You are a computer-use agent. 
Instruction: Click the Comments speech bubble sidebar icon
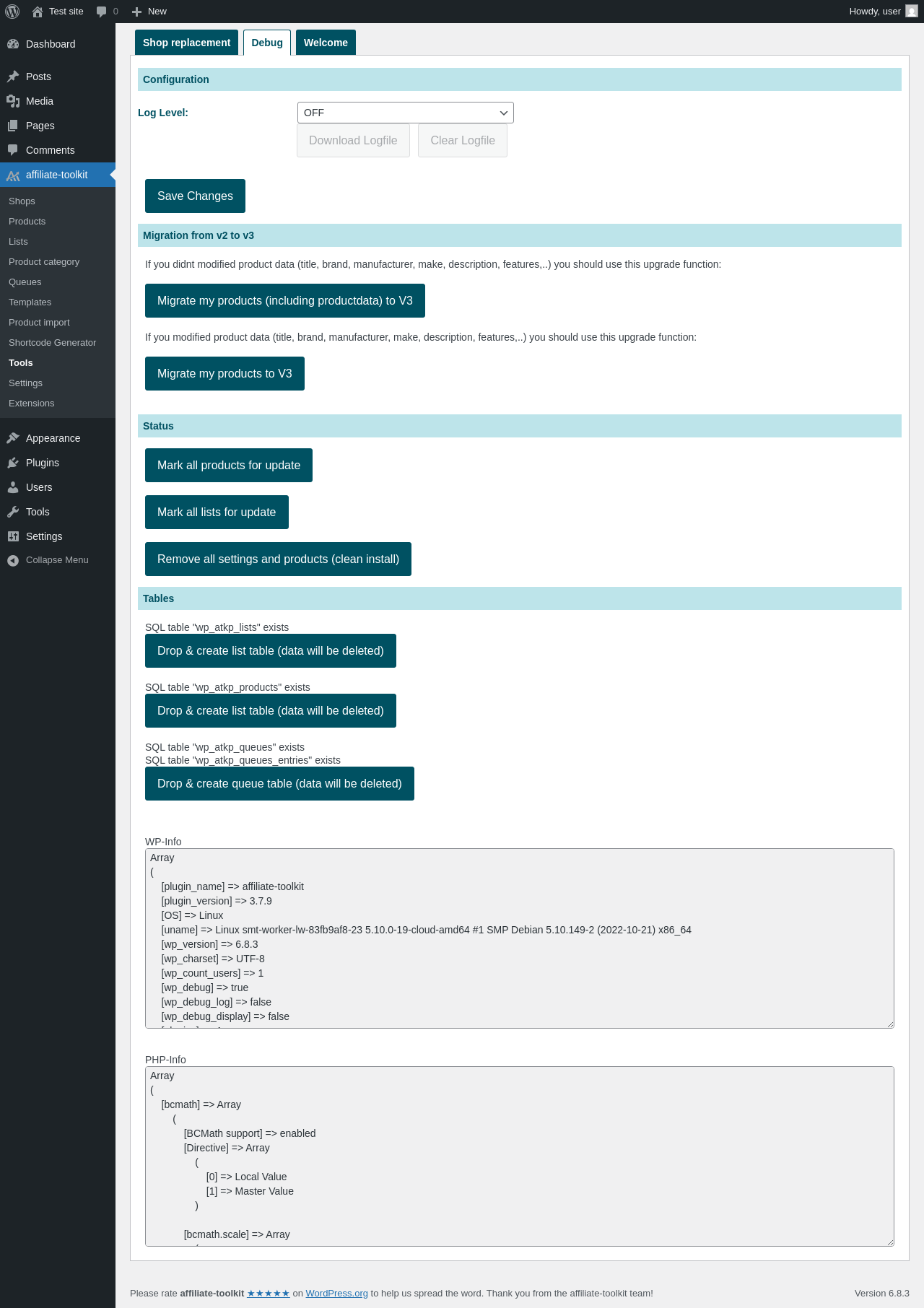(13, 150)
